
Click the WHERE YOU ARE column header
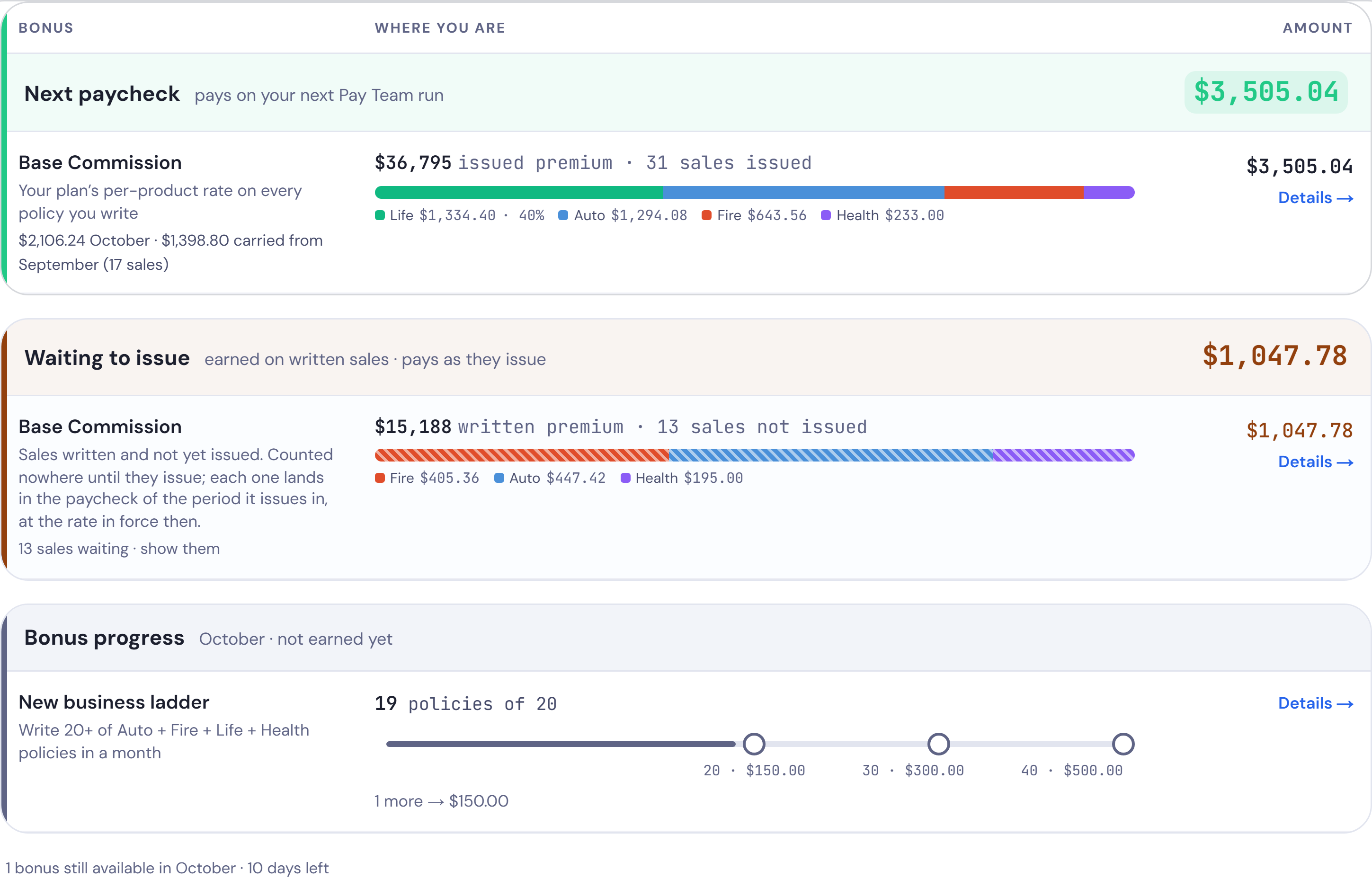point(439,28)
